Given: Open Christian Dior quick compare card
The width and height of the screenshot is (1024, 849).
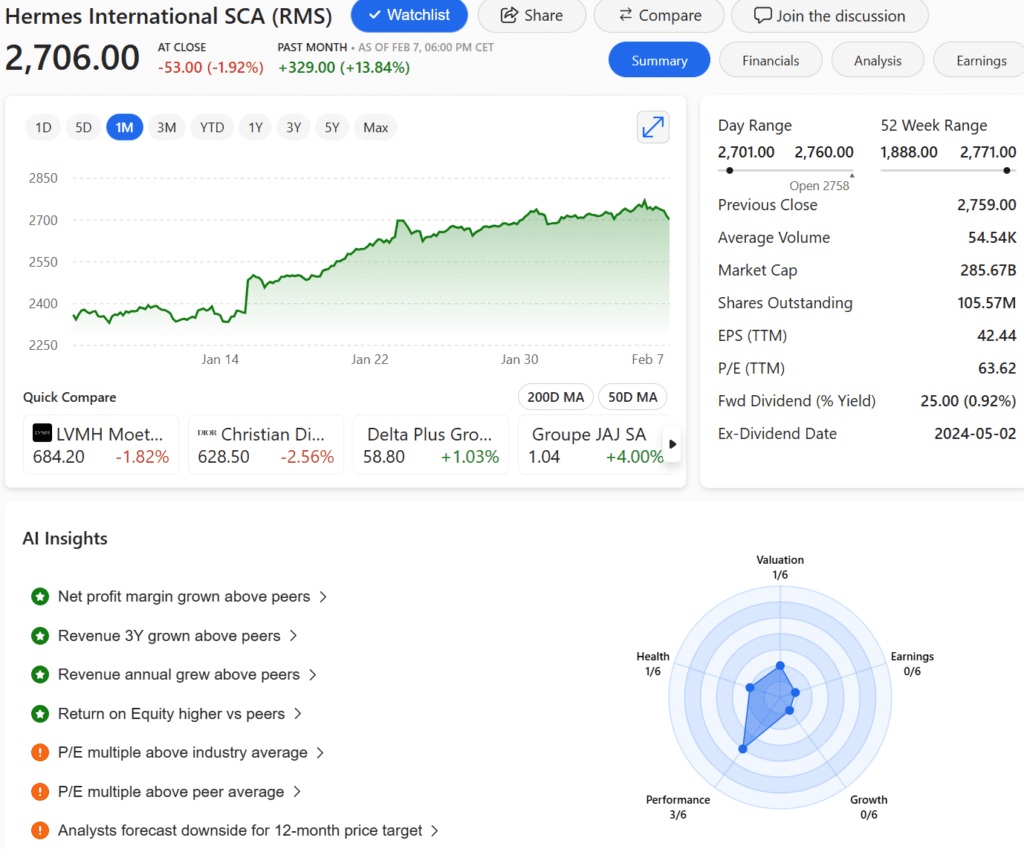Looking at the screenshot, I should (x=266, y=445).
